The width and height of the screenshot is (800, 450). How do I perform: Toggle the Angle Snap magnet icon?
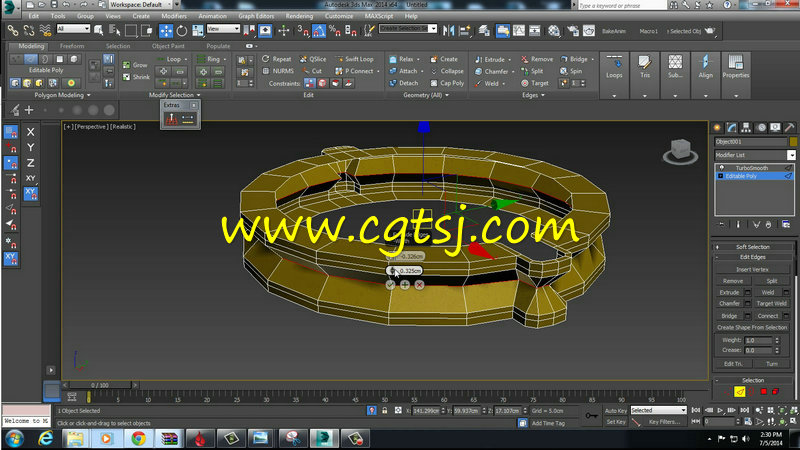click(x=319, y=31)
